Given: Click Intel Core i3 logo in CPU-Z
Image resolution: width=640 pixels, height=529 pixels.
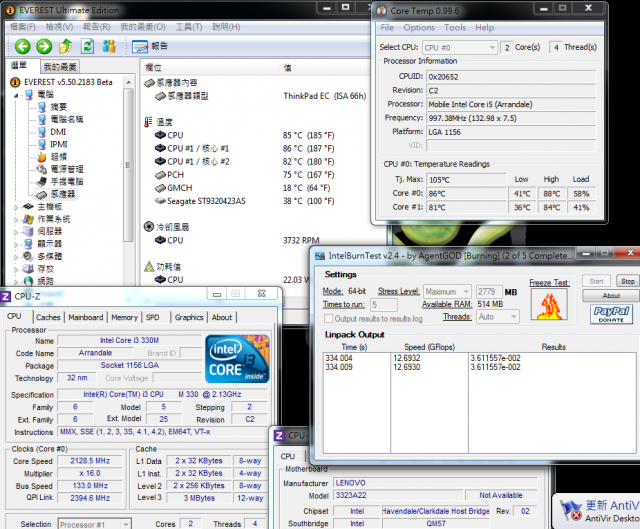Looking at the screenshot, I should click(237, 359).
